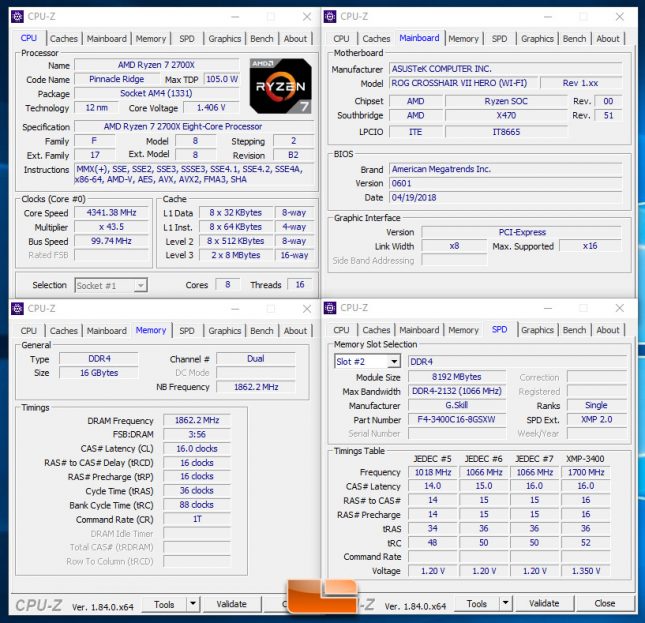The image size is (645, 623).
Task: Open Memory tab in CPU window
Action: click(x=151, y=39)
